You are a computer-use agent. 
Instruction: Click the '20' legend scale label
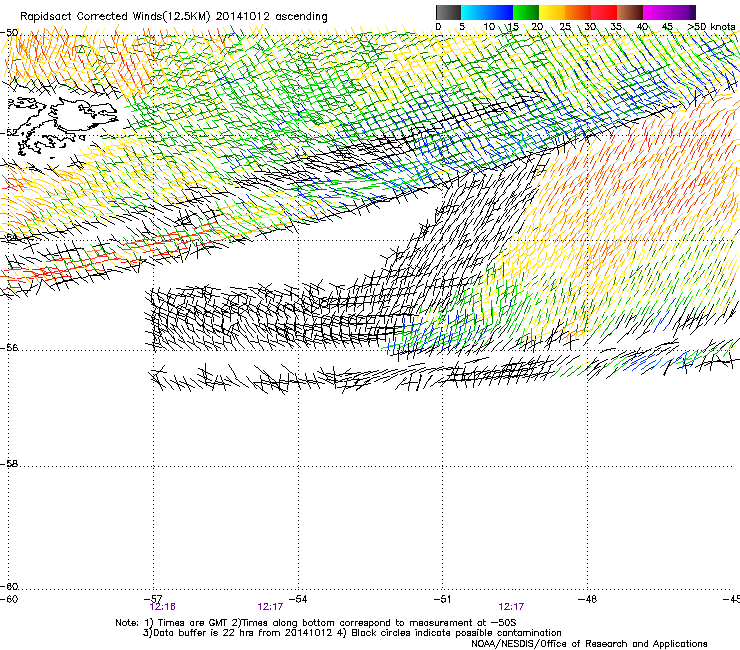click(x=537, y=26)
